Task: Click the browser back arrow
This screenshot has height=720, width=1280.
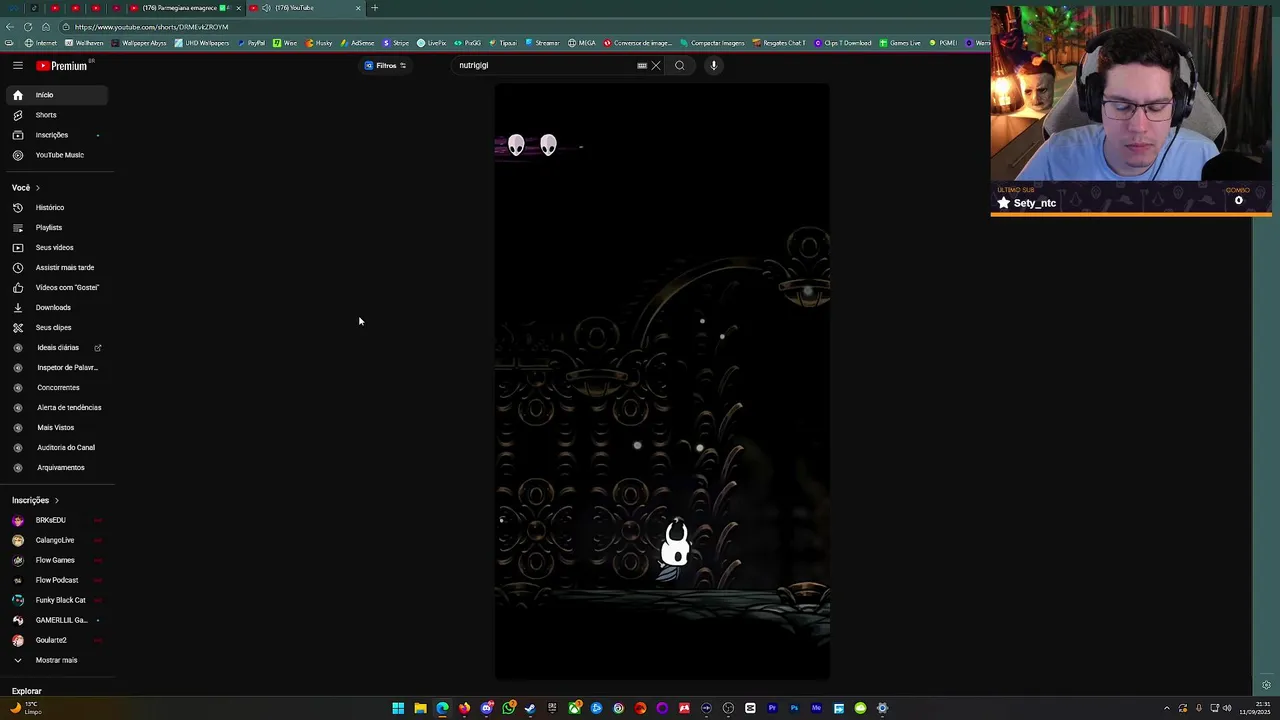Action: coord(10,27)
